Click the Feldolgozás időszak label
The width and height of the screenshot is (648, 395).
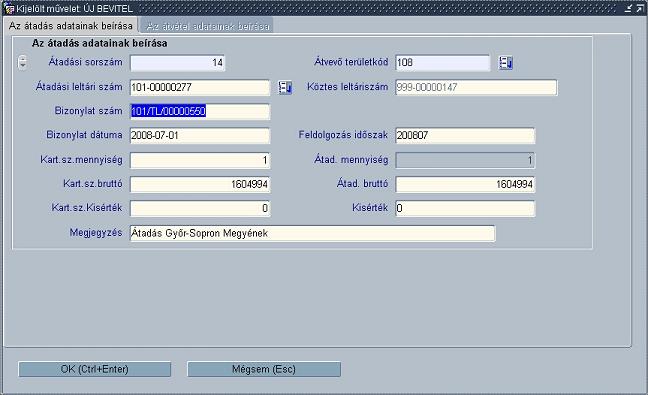point(343,135)
